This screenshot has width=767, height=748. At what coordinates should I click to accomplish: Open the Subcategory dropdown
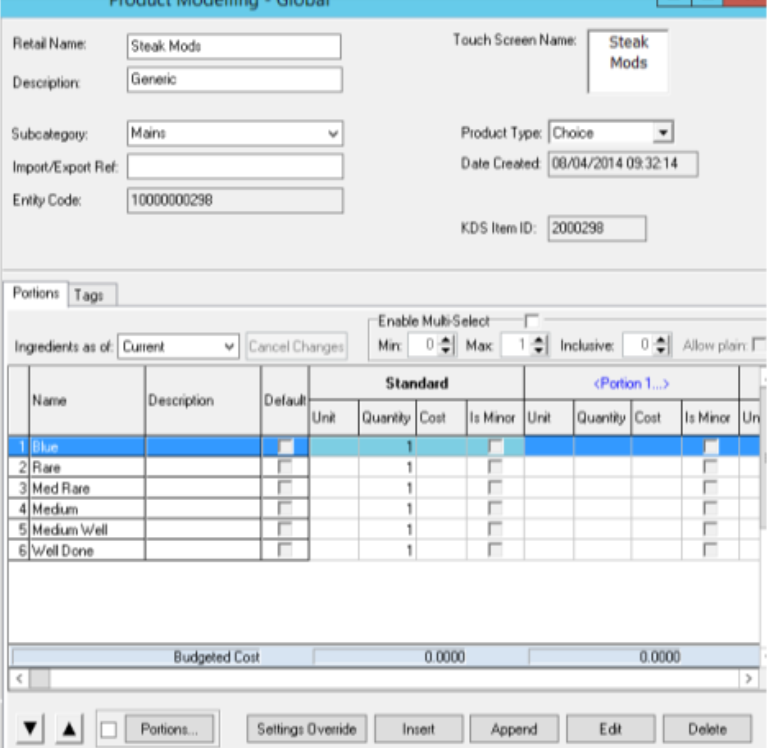click(x=332, y=132)
